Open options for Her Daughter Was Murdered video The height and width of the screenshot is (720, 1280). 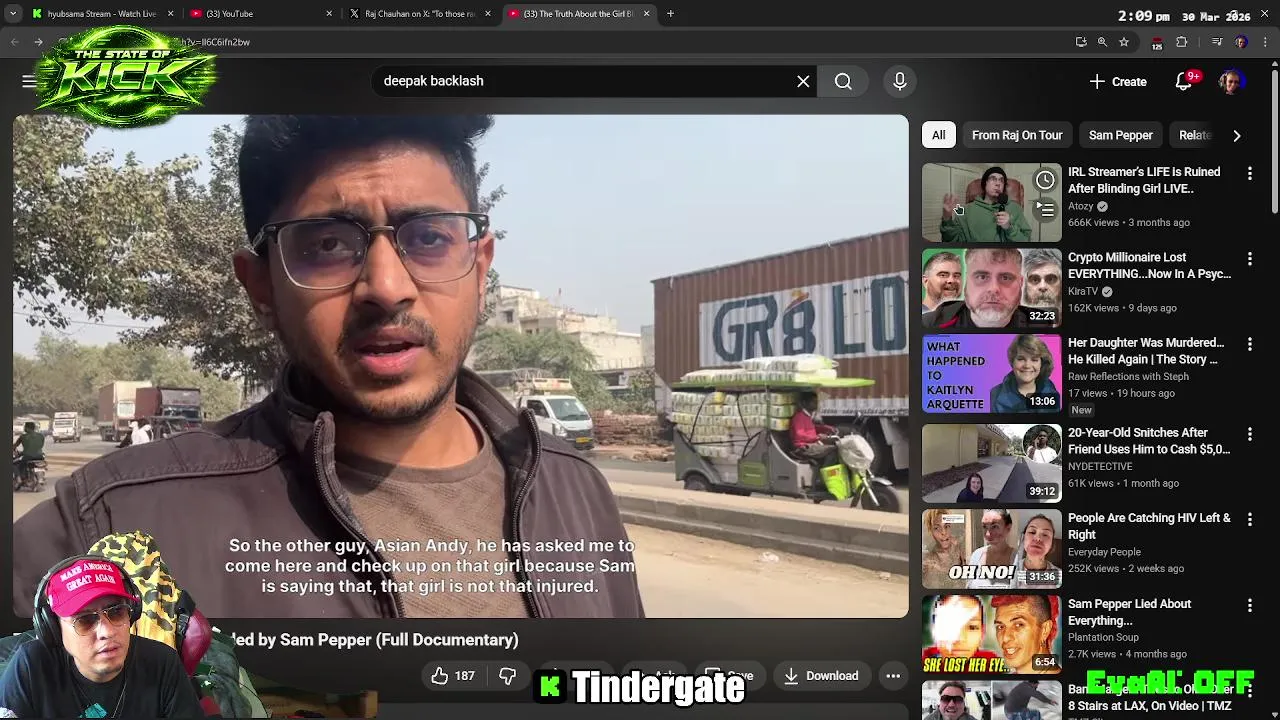(1249, 344)
